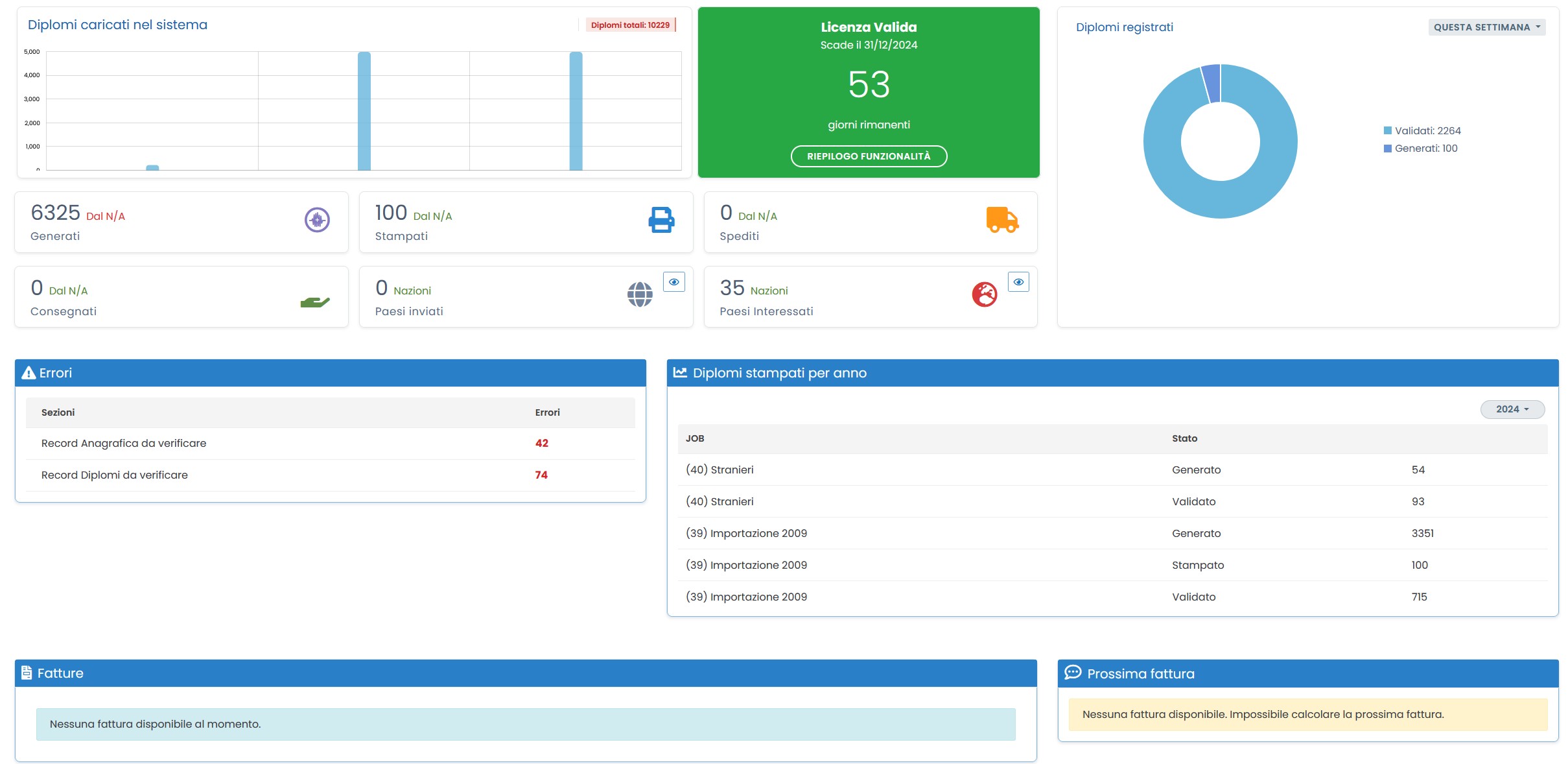Toggle the eye button on Paesi Interessati
The image size is (1568, 764).
point(1018,282)
